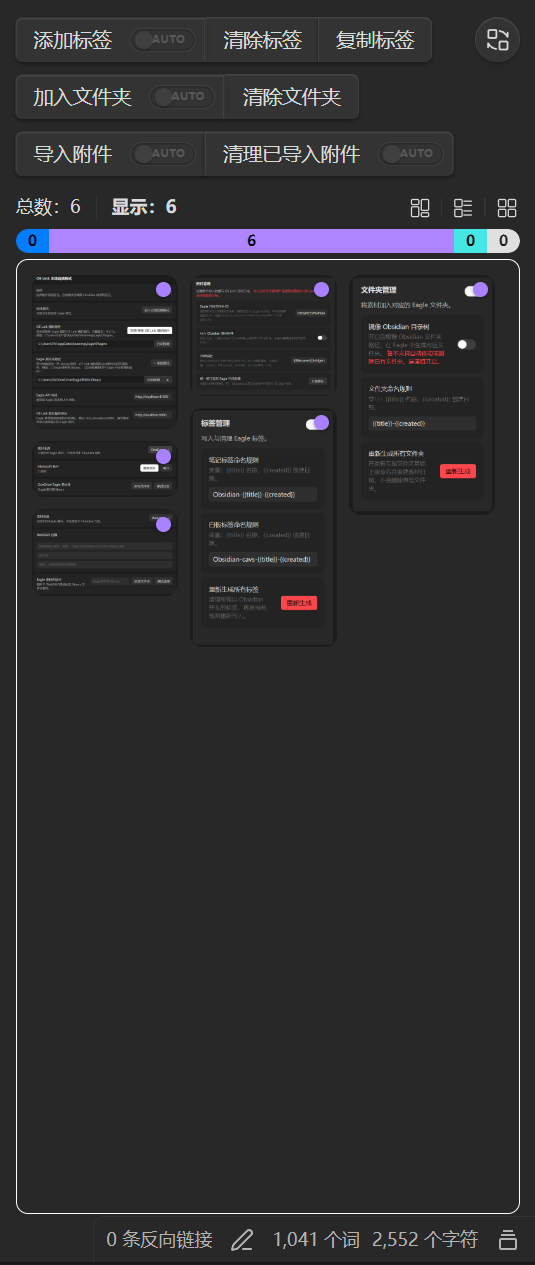535x1265 pixels.
Task: Toggle purple selection circle on OB Link thumbnail
Action: point(164,290)
